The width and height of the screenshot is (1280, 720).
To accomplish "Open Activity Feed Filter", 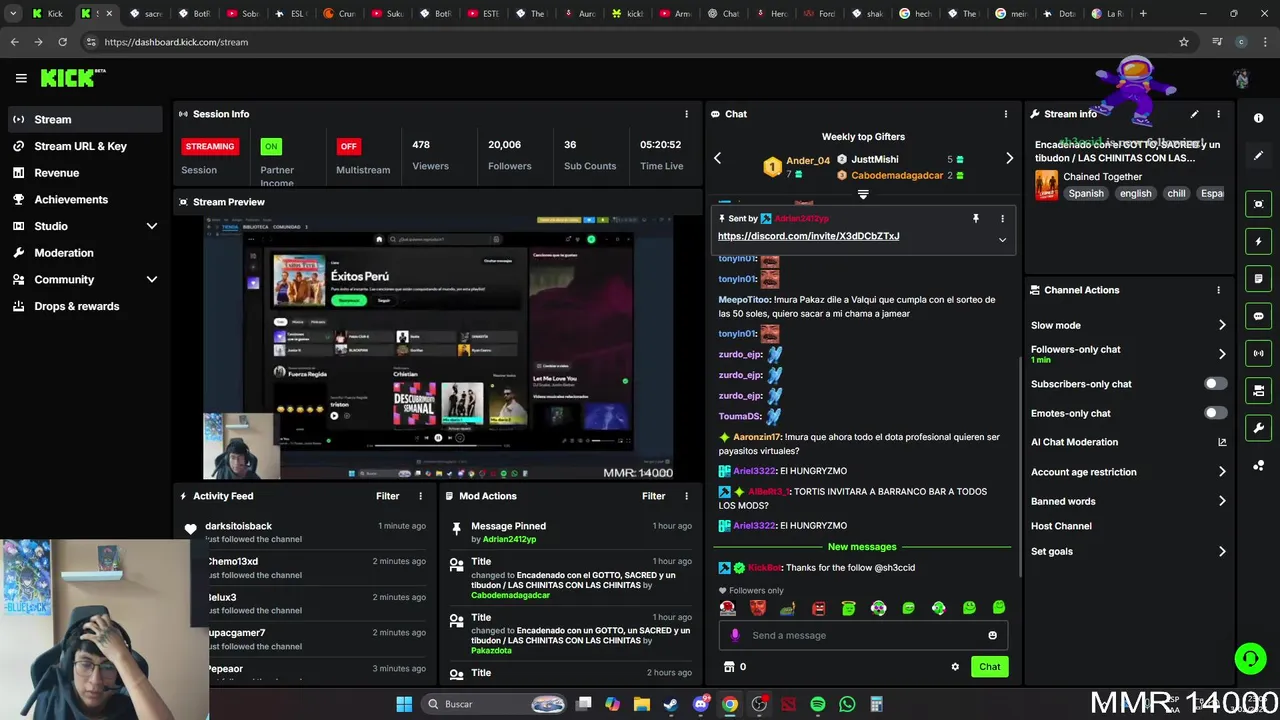I will (x=387, y=496).
